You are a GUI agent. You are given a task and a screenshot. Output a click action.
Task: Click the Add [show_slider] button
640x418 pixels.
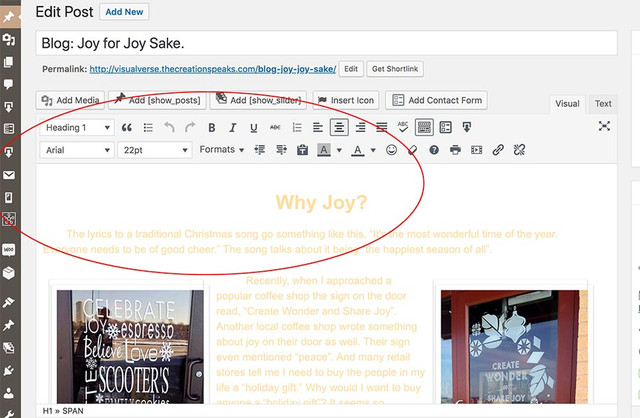[x=258, y=100]
